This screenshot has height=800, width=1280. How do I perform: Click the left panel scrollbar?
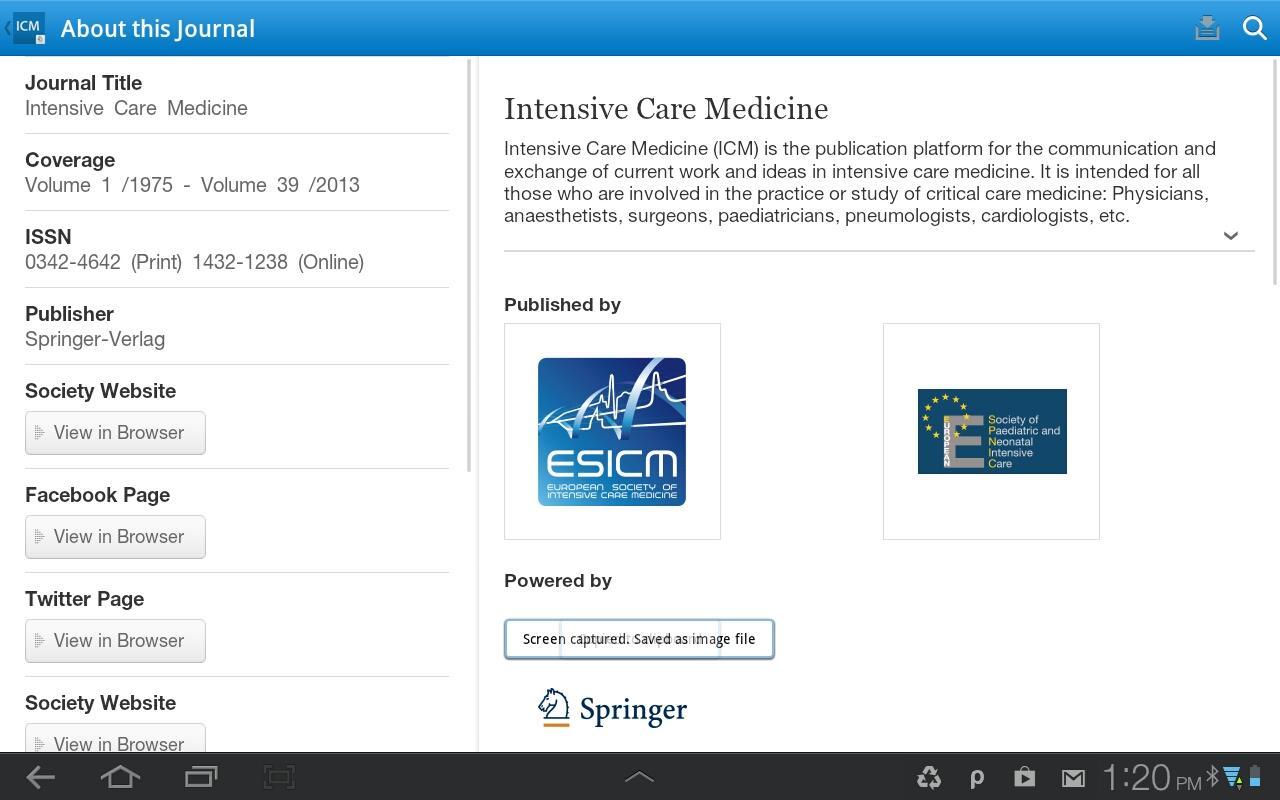(x=469, y=265)
